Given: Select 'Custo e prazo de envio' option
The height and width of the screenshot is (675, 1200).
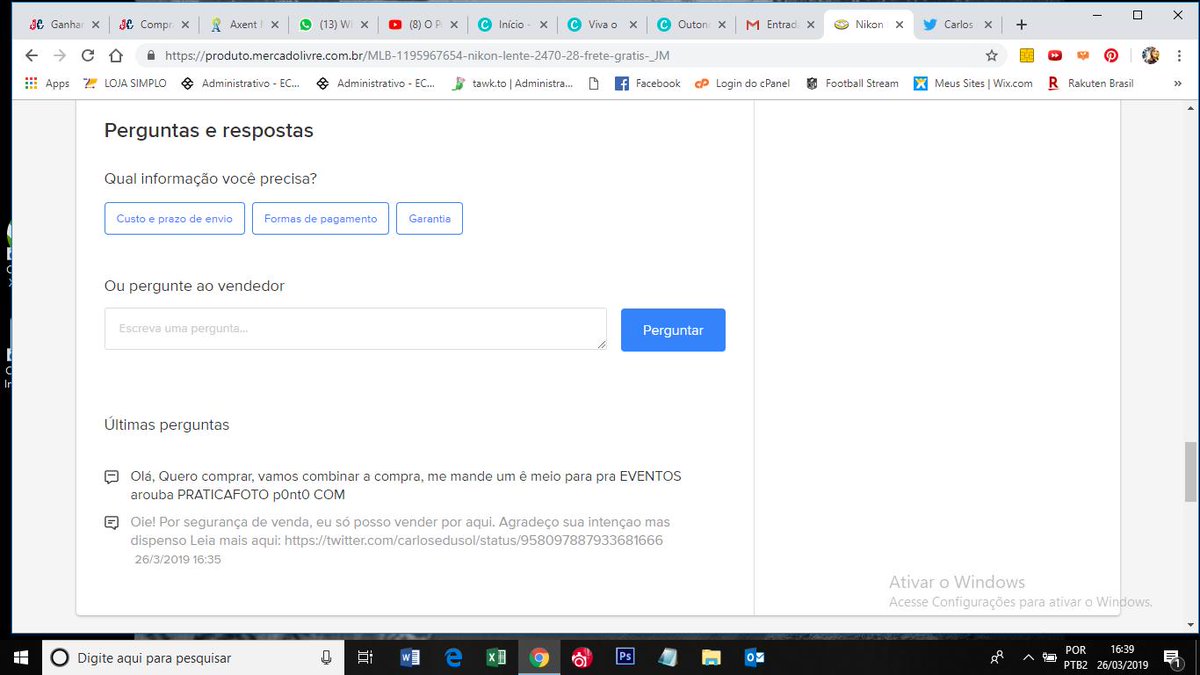Looking at the screenshot, I should coord(174,218).
